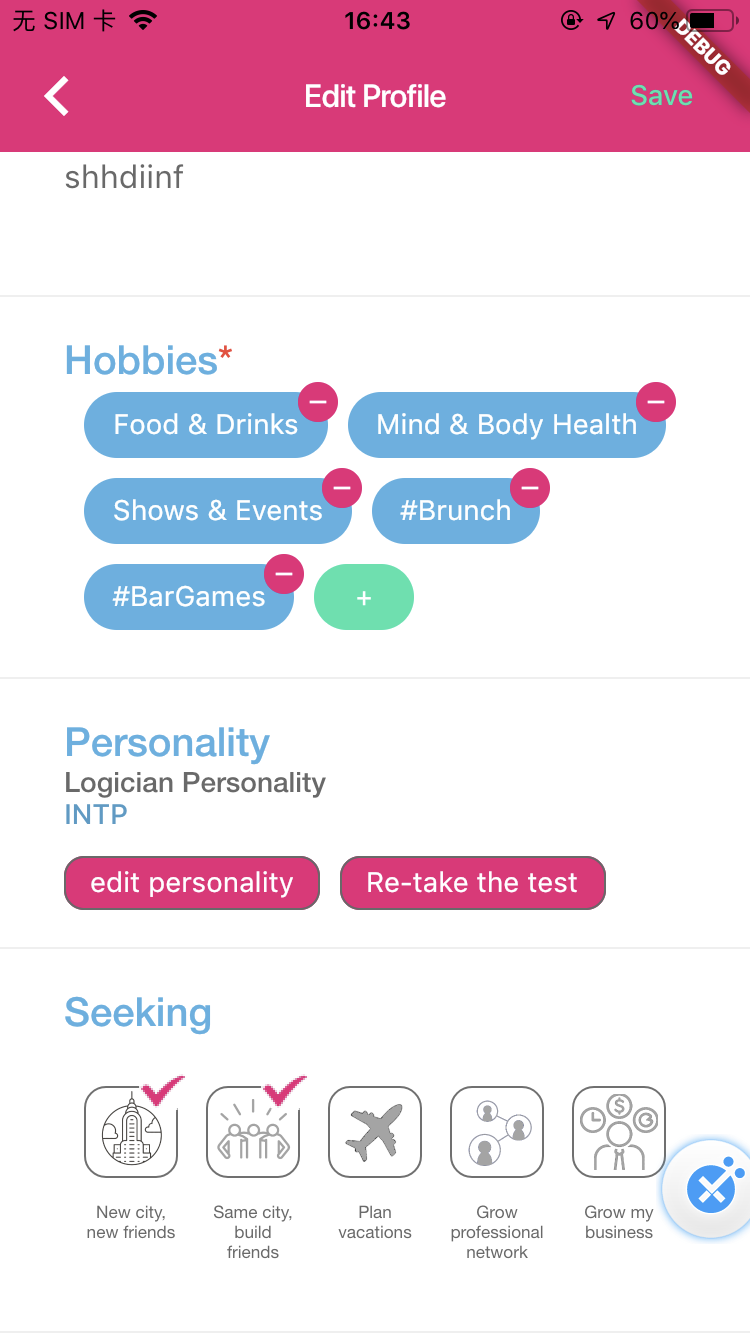The height and width of the screenshot is (1334, 750).
Task: Uncheck Same city, build friends option
Action: 253,1132
